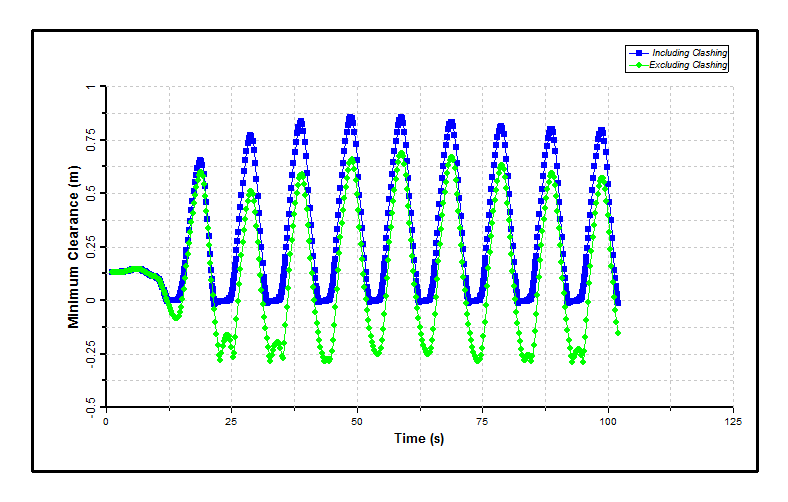788x502 pixels.
Task: Click the x-axis tick label 75
Action: pos(482,422)
